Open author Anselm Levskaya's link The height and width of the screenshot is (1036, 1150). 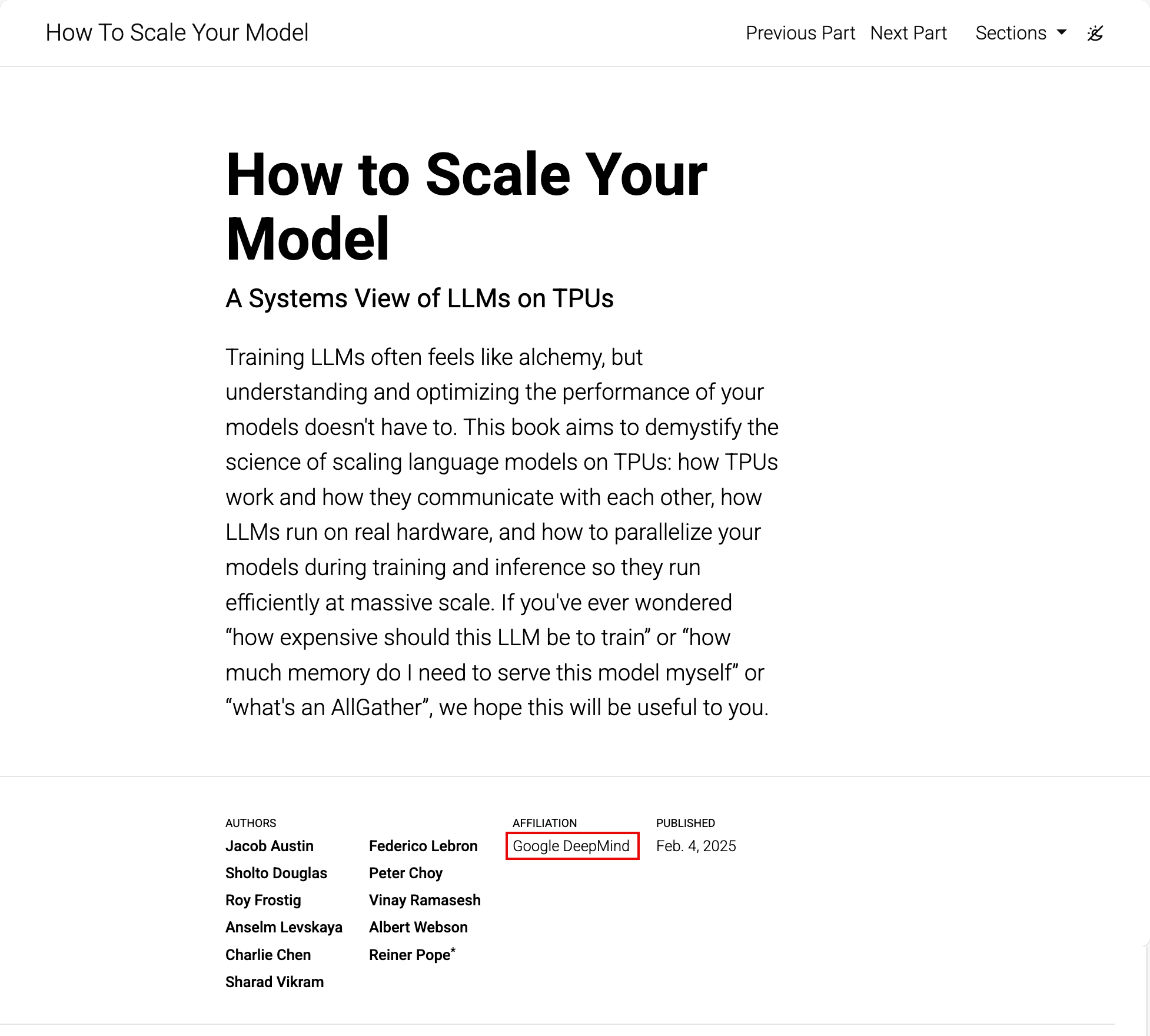coord(284,927)
